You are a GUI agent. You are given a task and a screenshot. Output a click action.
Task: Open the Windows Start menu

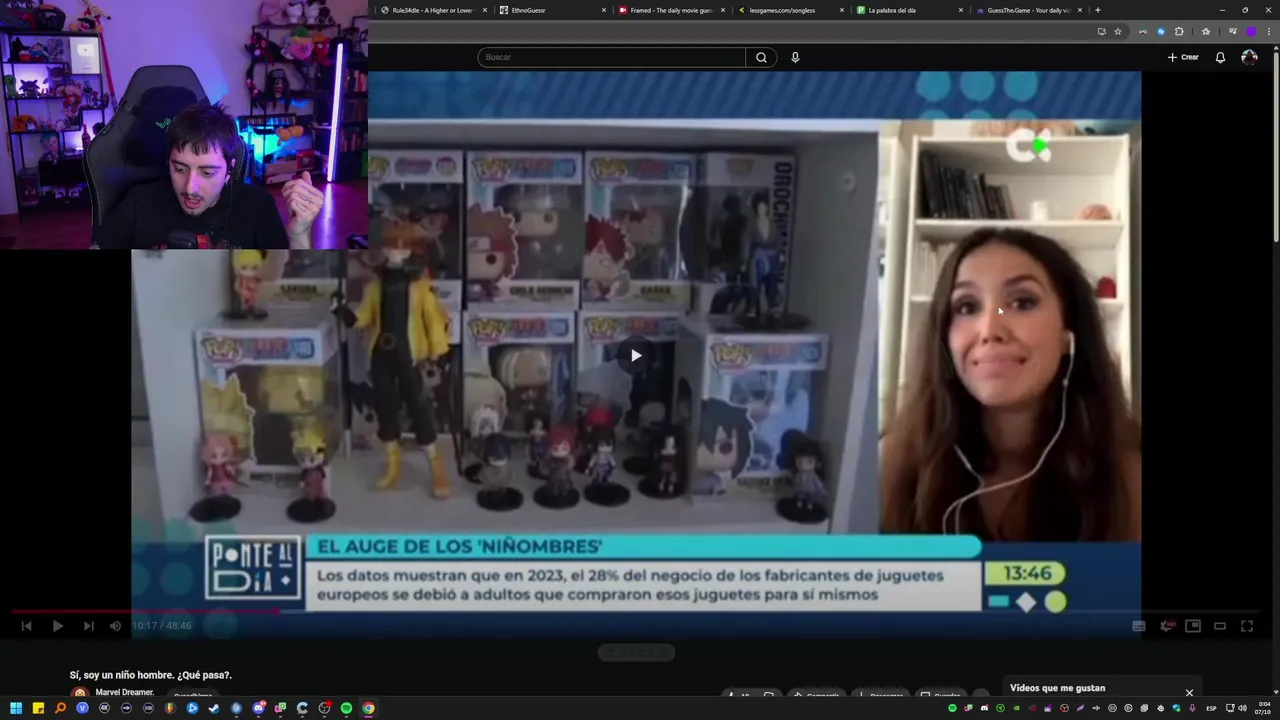point(16,708)
